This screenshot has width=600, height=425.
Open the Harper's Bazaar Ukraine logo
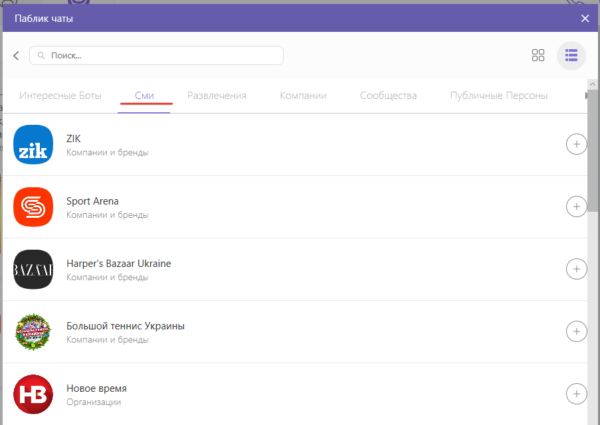[x=33, y=269]
